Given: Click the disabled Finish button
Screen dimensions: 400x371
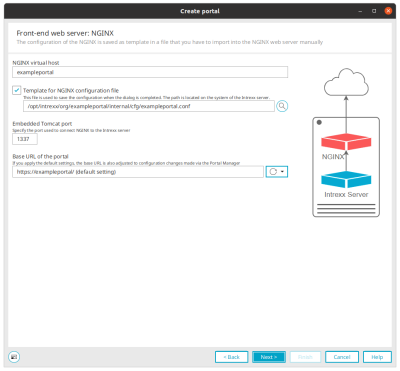Looking at the screenshot, I should coord(305,357).
